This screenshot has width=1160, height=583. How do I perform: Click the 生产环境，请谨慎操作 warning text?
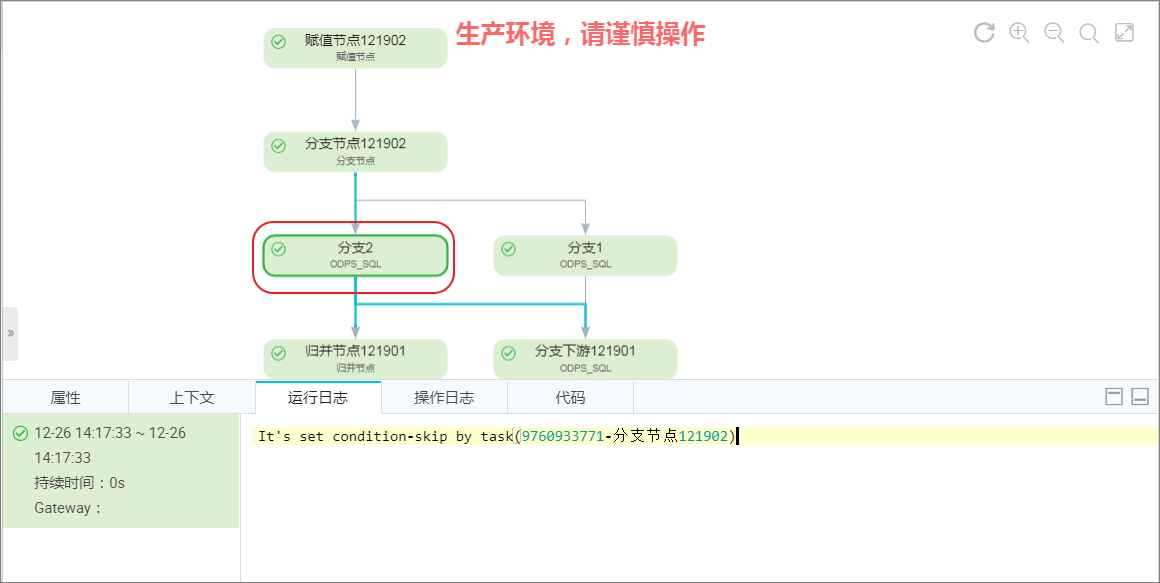tap(580, 34)
